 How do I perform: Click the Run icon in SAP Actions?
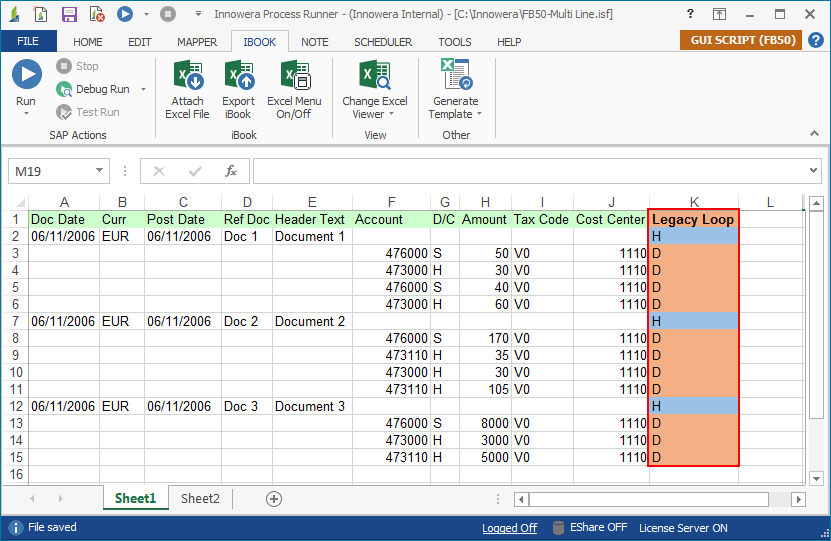tap(26, 77)
